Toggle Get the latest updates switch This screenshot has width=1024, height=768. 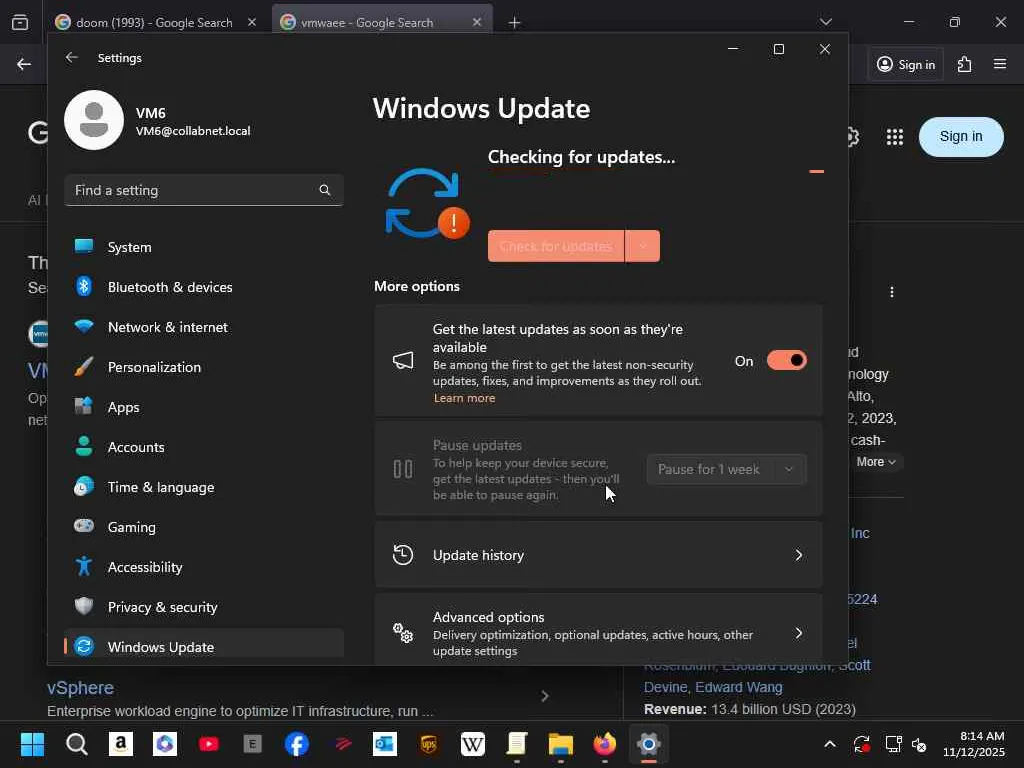786,360
